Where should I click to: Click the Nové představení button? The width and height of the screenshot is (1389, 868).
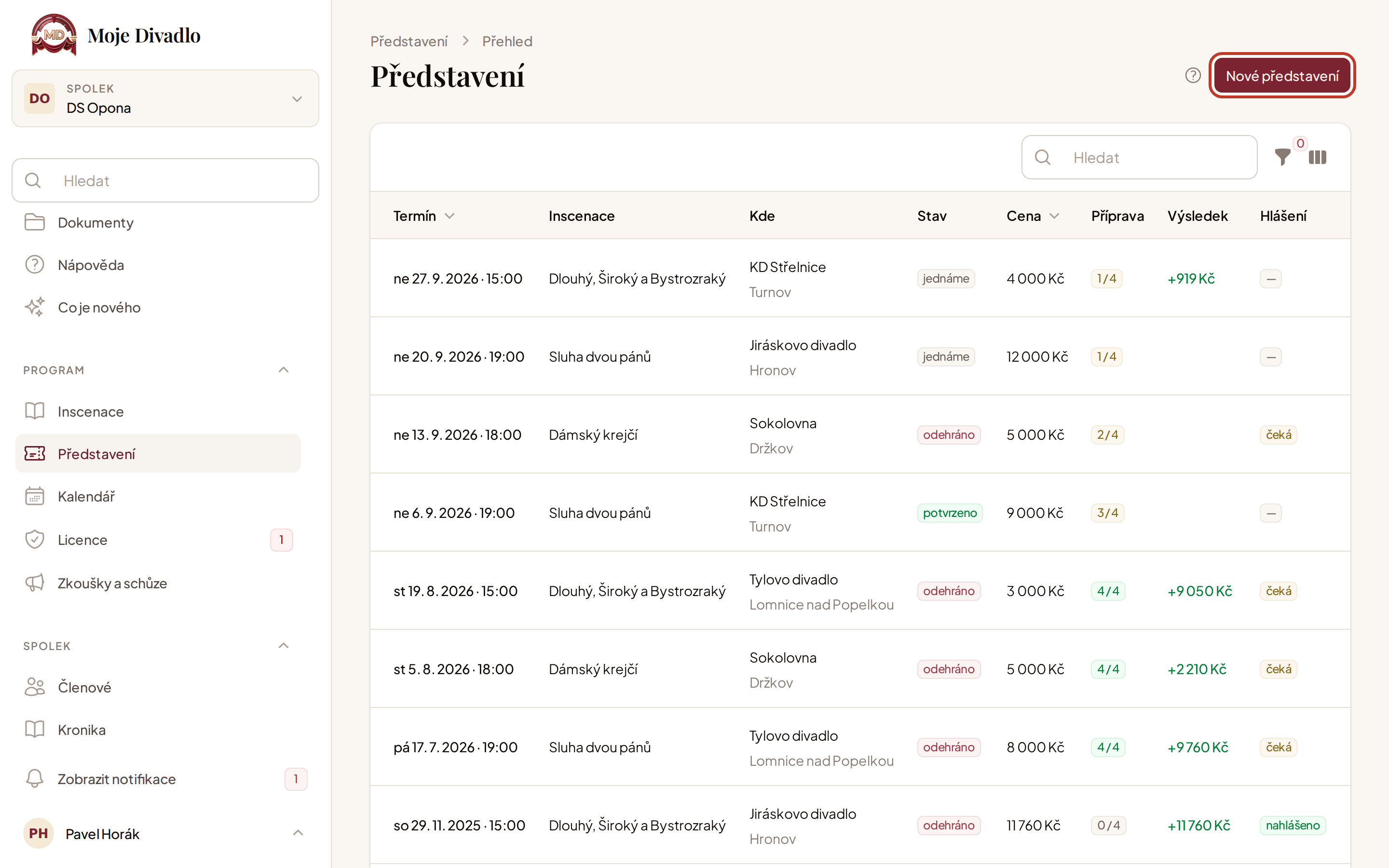pyautogui.click(x=1281, y=75)
